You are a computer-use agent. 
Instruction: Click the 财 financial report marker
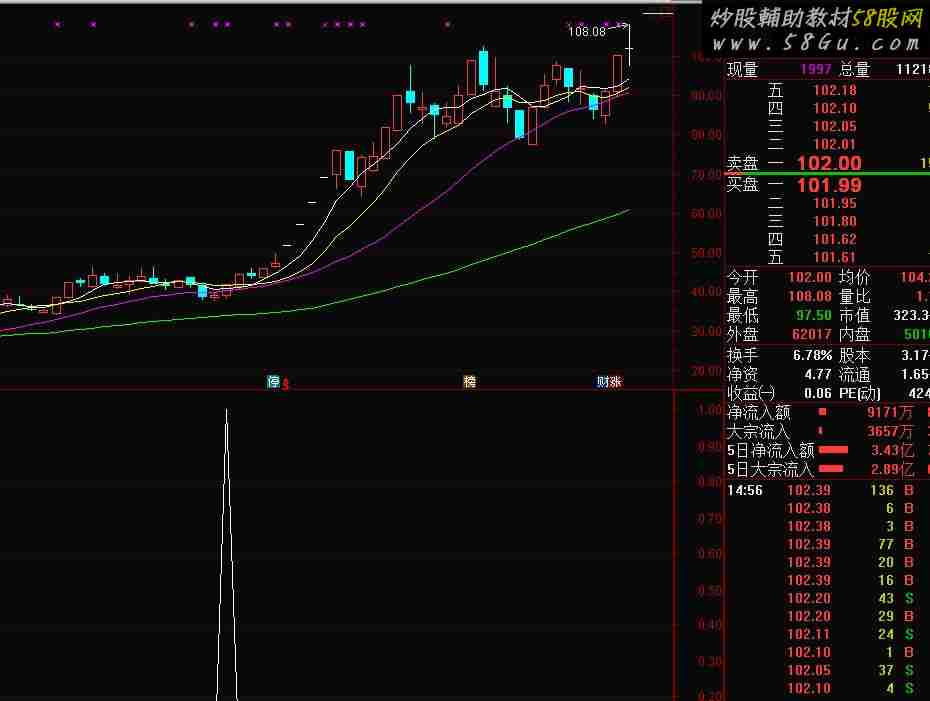[x=603, y=381]
